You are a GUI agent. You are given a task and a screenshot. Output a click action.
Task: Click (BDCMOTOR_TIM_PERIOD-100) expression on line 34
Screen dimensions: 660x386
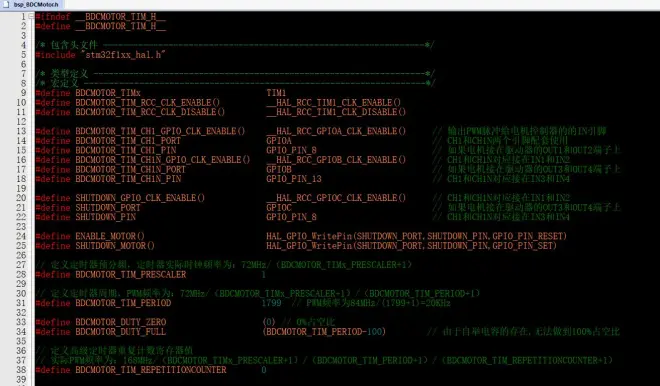[324, 332]
